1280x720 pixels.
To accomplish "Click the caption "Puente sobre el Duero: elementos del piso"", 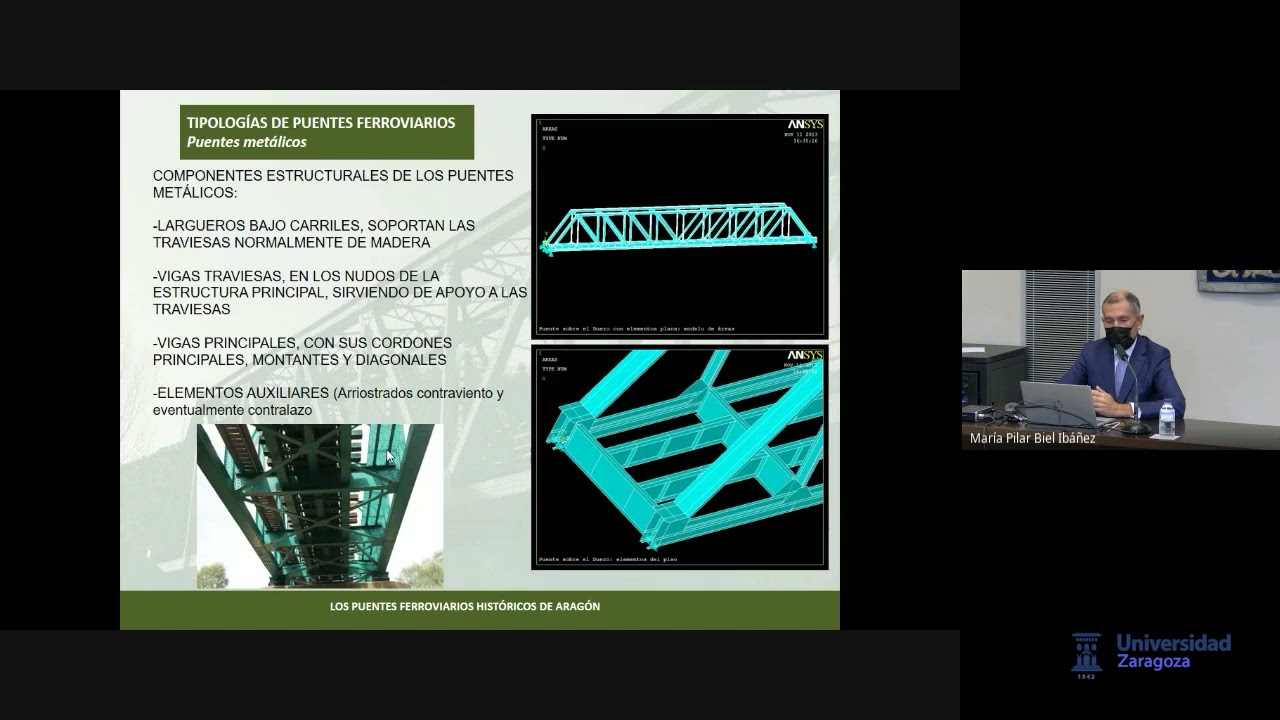I will point(608,559).
